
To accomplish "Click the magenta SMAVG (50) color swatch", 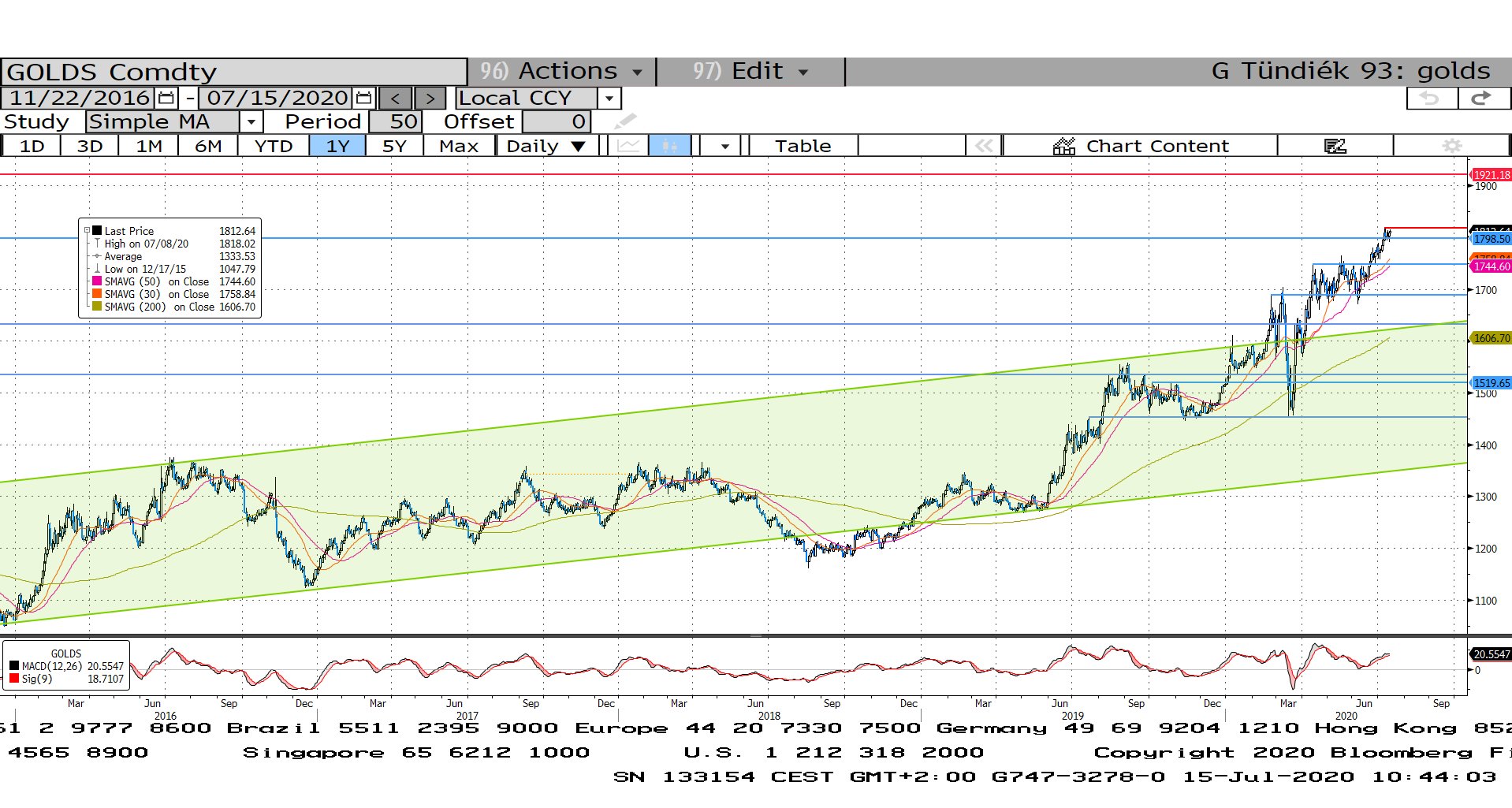I will click(x=97, y=281).
